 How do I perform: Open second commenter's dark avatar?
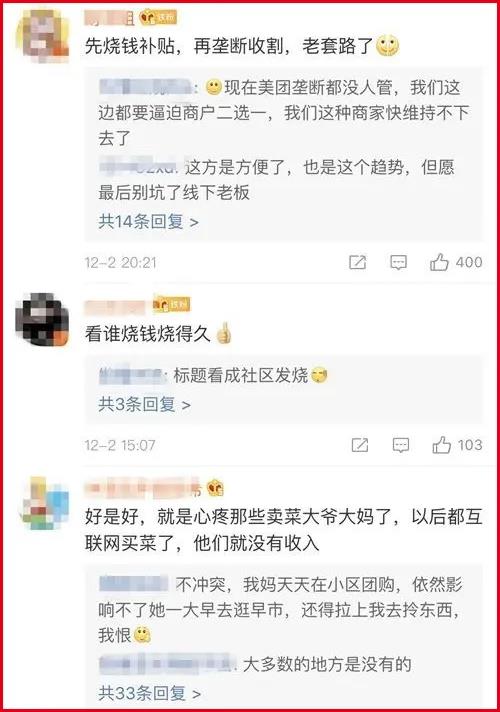(42, 318)
